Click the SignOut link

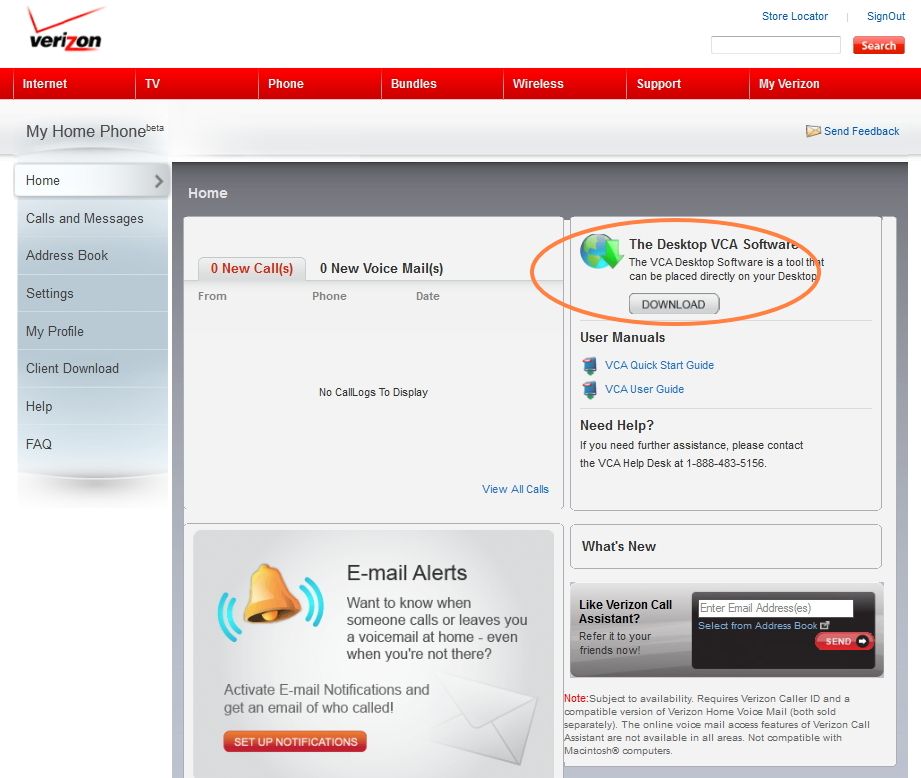[886, 16]
